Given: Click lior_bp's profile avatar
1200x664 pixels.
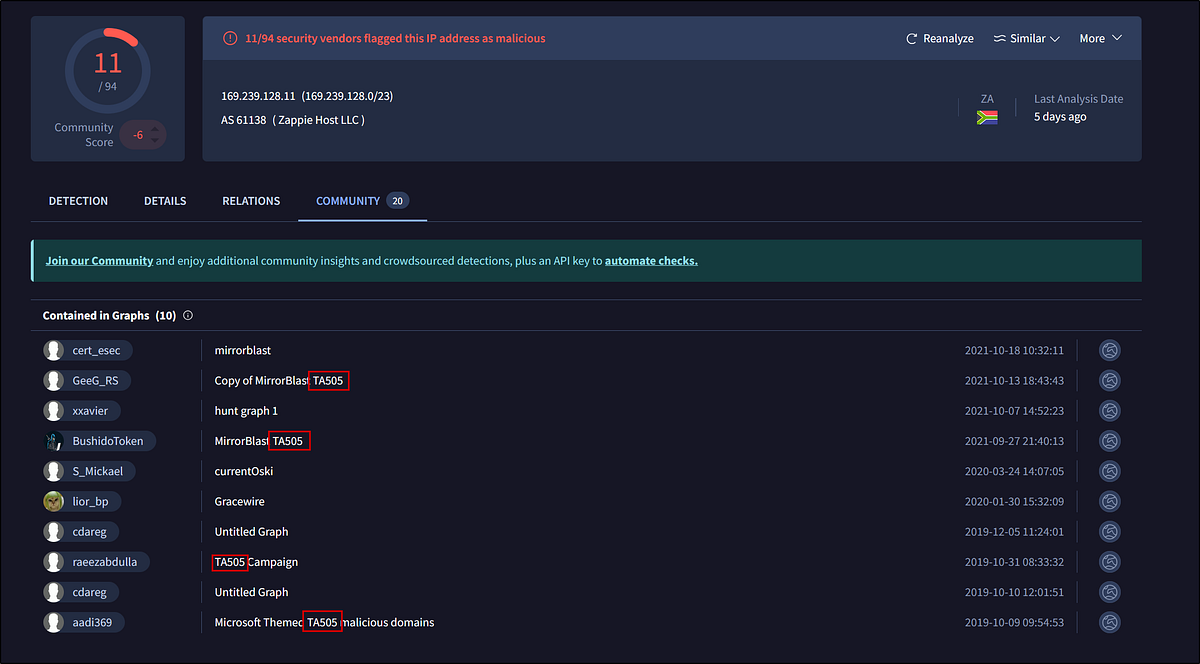Looking at the screenshot, I should tap(54, 501).
